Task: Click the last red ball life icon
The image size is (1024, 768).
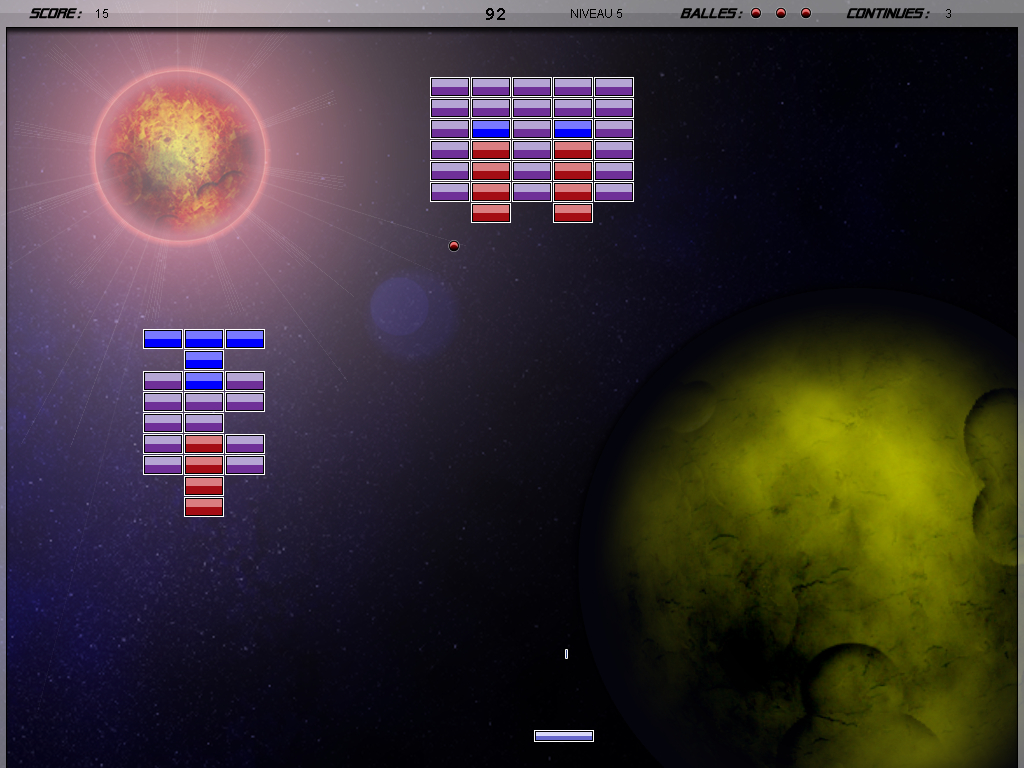Action: point(806,13)
